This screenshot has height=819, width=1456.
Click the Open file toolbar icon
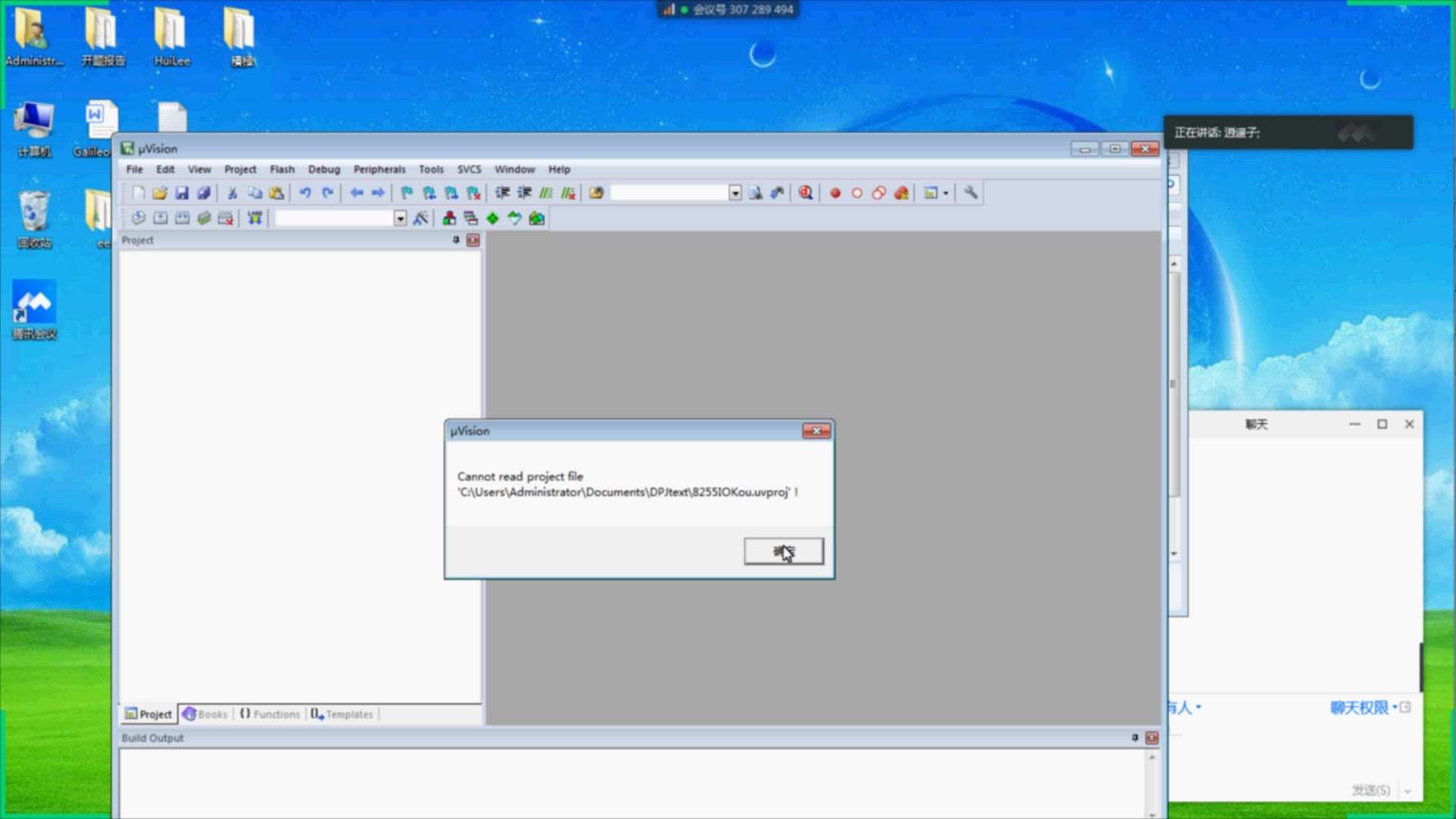pos(159,193)
